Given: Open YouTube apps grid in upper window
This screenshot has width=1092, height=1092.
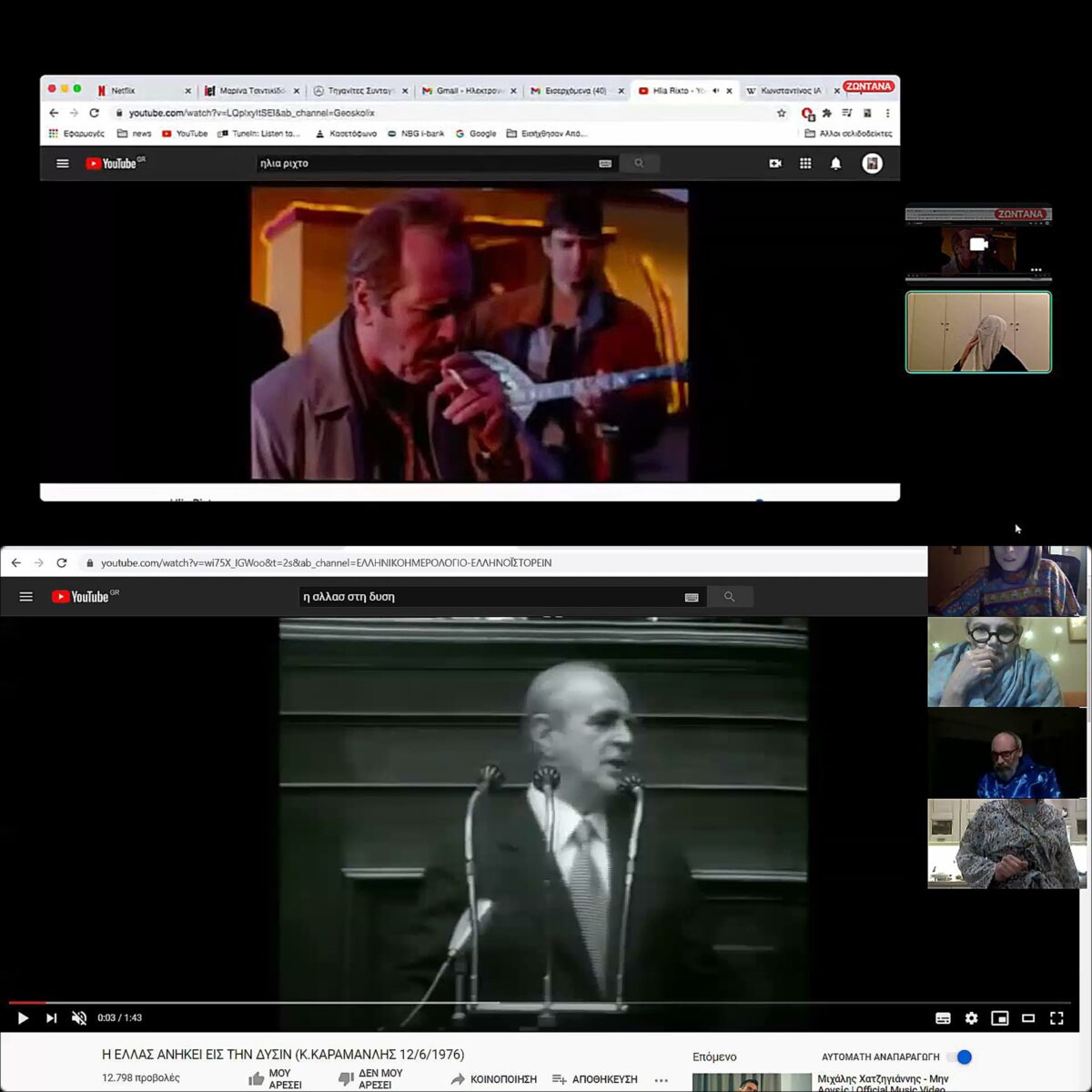Looking at the screenshot, I should [x=805, y=164].
